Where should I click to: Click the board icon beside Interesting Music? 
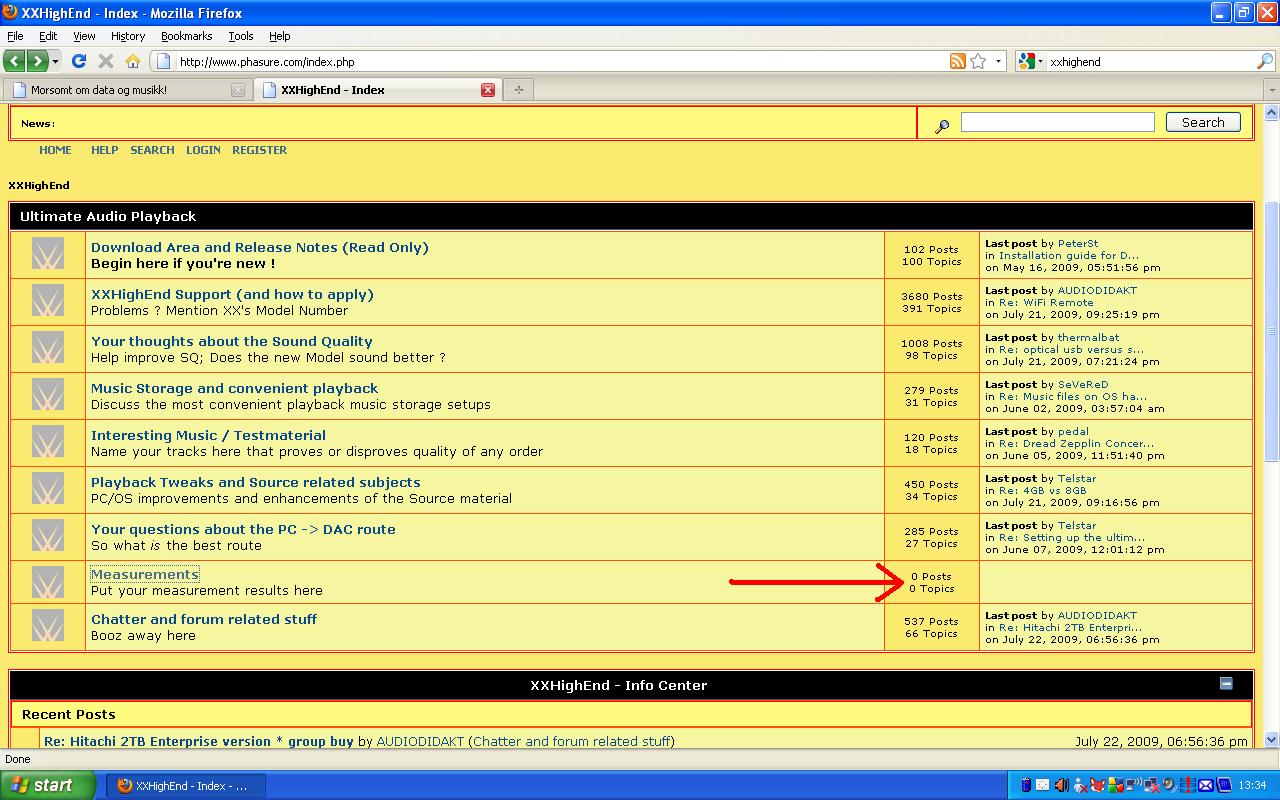click(47, 442)
